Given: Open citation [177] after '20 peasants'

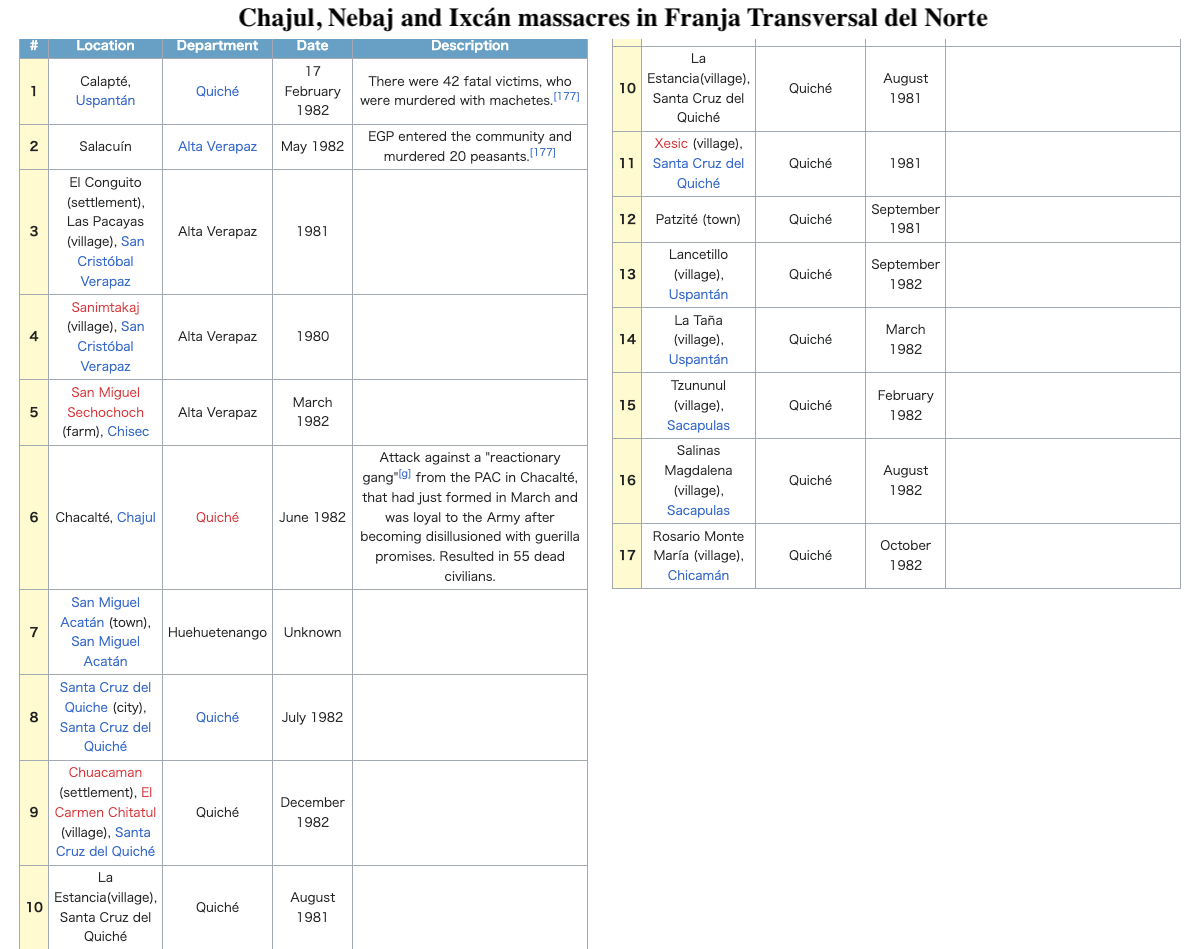Looking at the screenshot, I should click(x=542, y=152).
